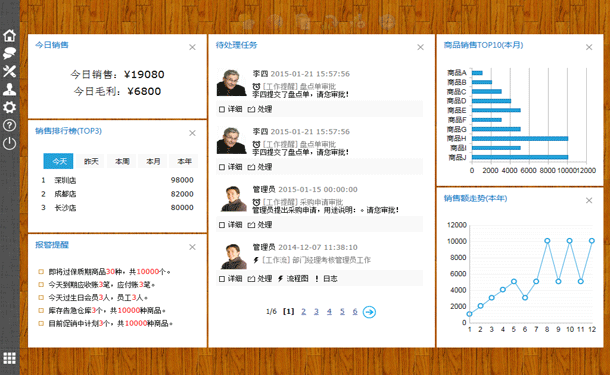Click 处理 under the 部门经理考核 task
The width and height of the screenshot is (610, 375).
click(x=260, y=279)
